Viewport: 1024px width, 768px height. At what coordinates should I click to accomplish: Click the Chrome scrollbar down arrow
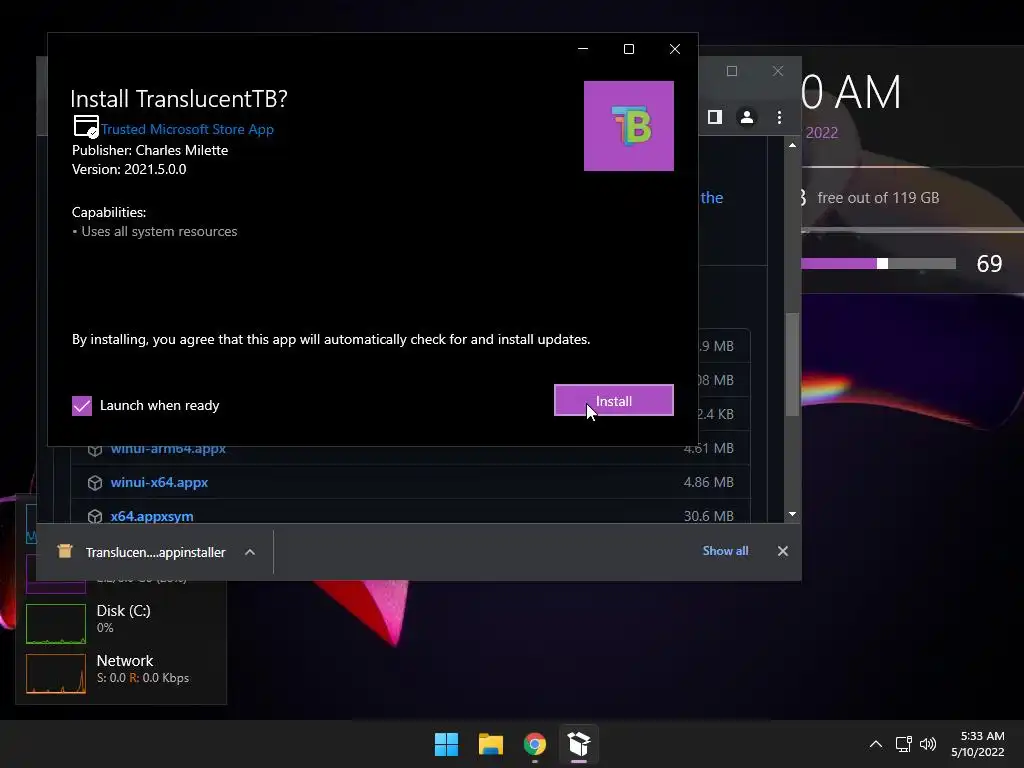[x=792, y=514]
